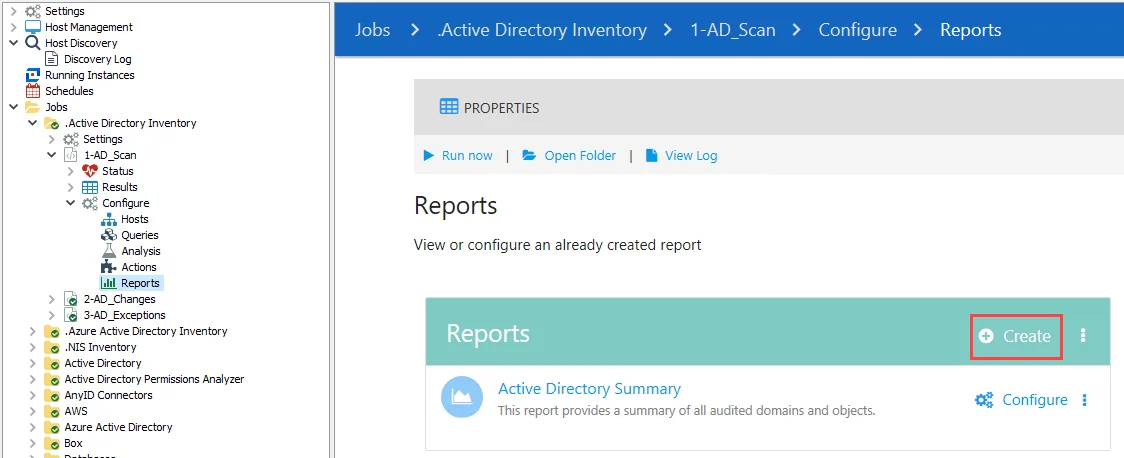Image resolution: width=1124 pixels, height=458 pixels.
Task: Click the Configure gears icon in tree
Action: click(x=90, y=203)
